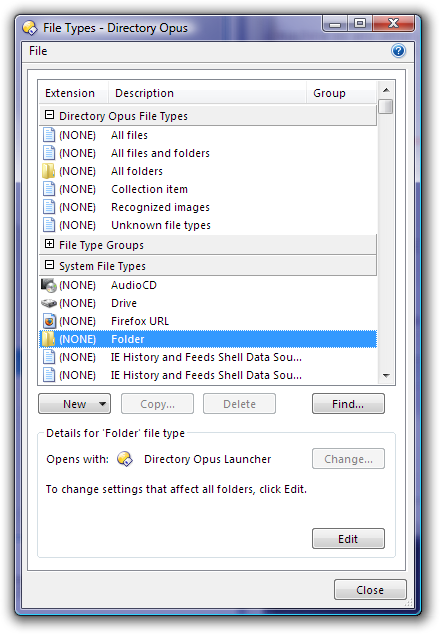Viewport: 440px width, 634px height.
Task: Select the Unknown file types entry
Action: tap(208, 225)
